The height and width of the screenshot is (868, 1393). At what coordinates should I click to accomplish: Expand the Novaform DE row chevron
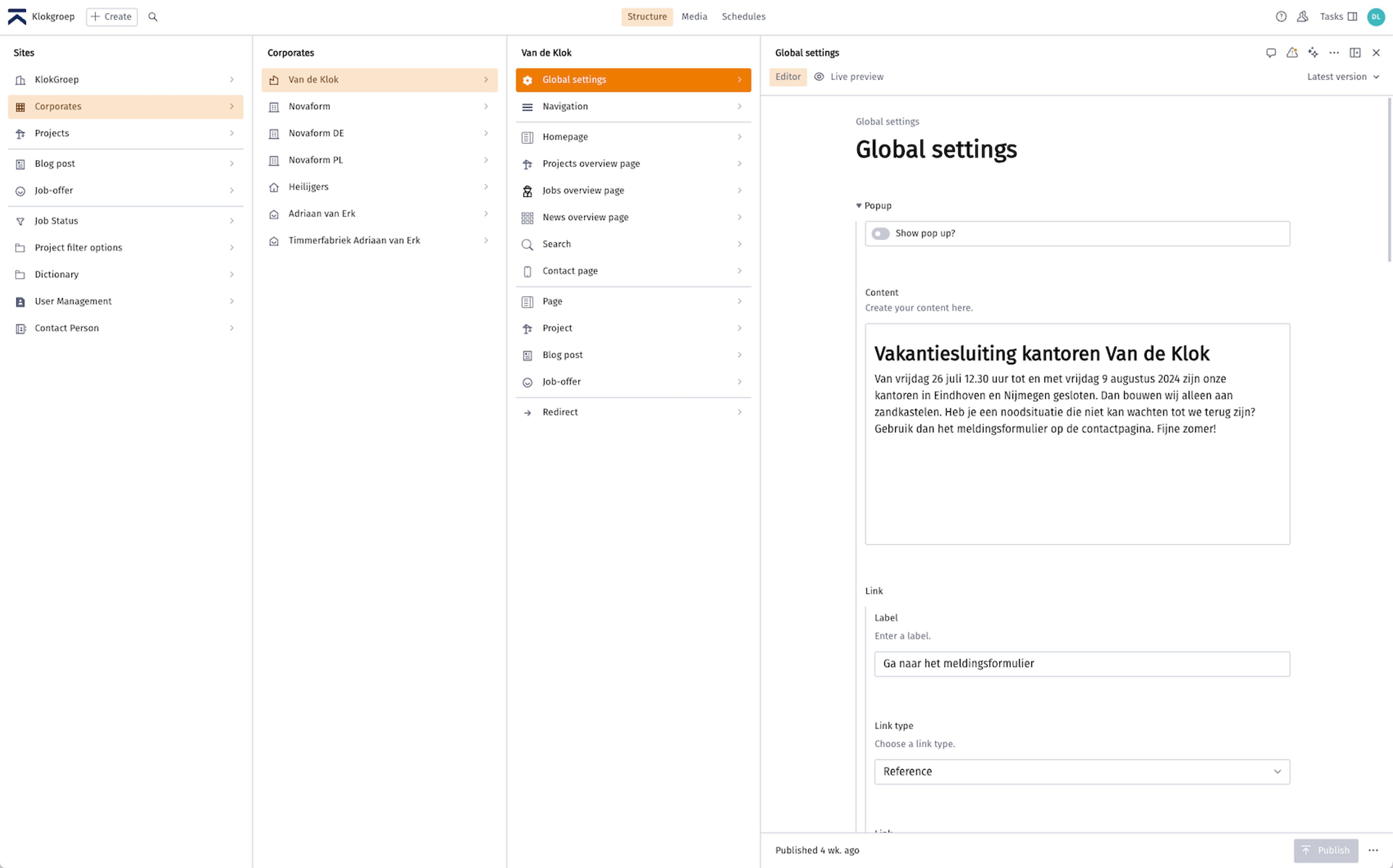[486, 133]
